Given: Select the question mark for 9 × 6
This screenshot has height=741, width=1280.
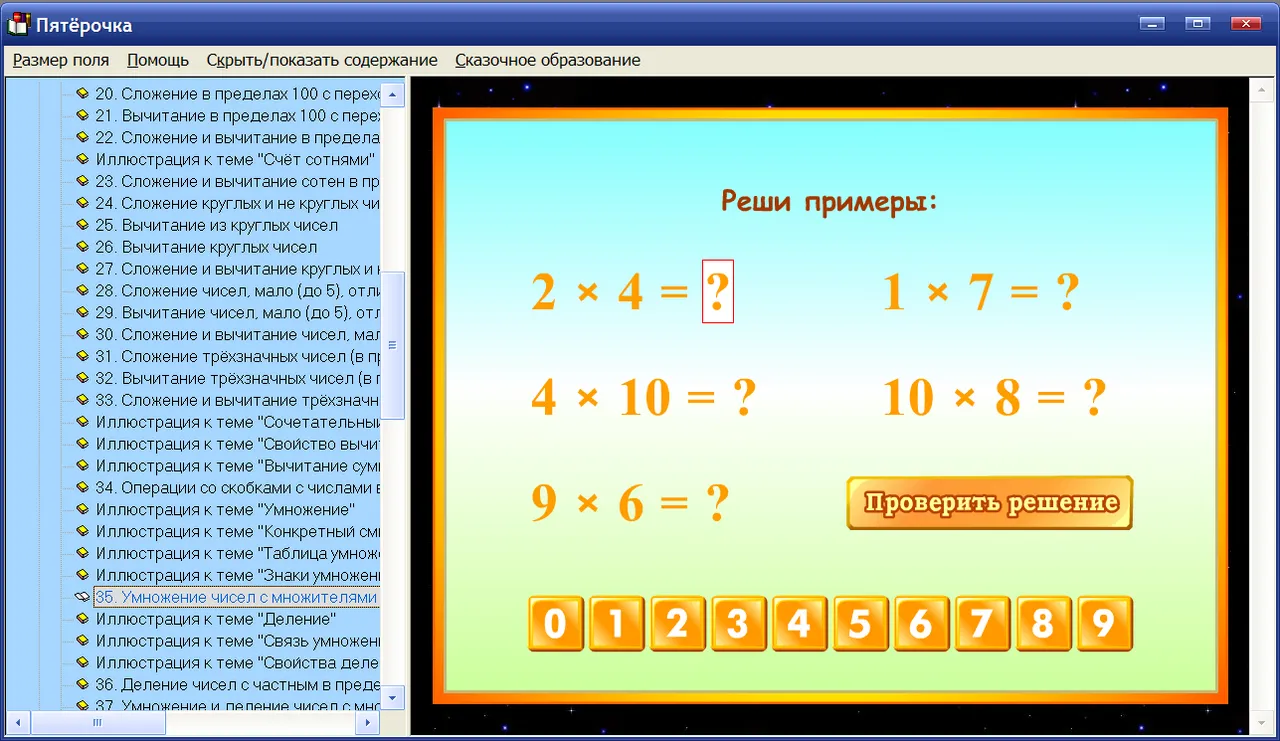Looking at the screenshot, I should [716, 503].
